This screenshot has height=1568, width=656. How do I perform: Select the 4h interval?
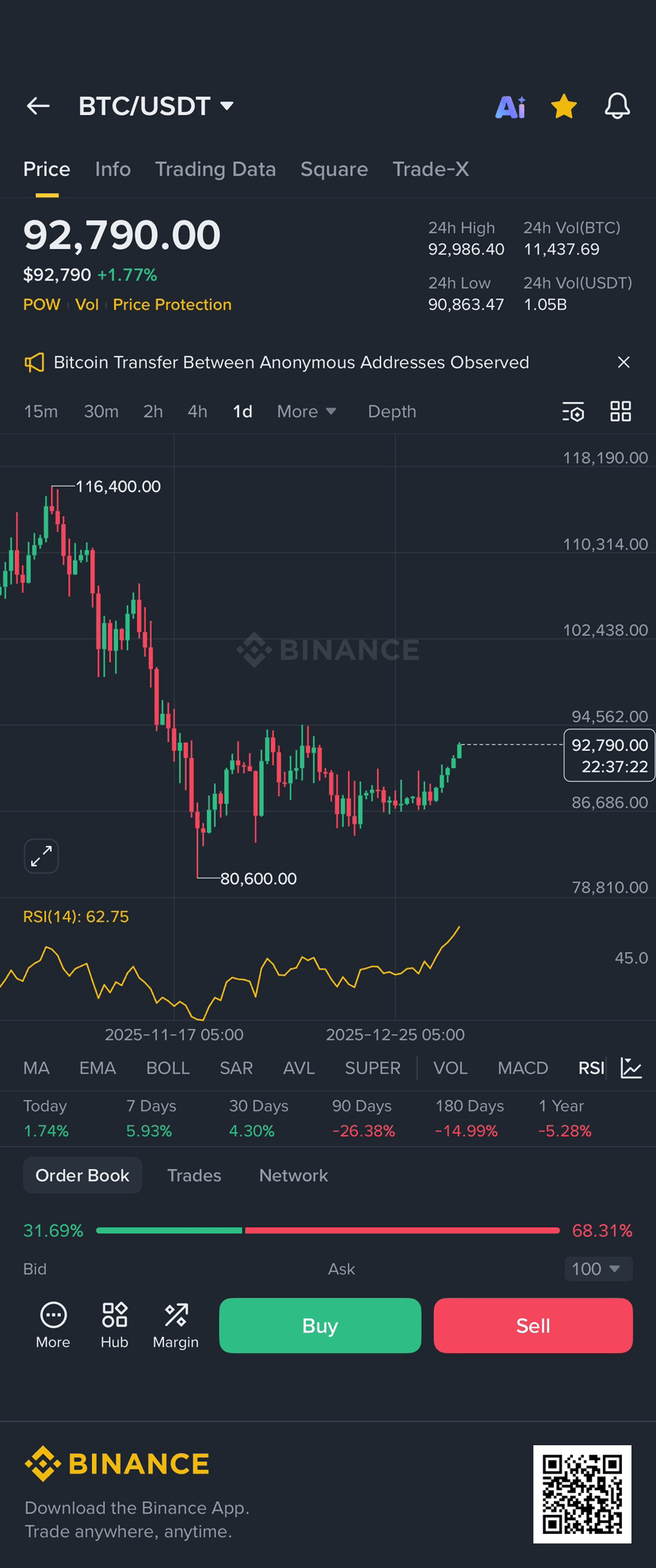pos(197,411)
